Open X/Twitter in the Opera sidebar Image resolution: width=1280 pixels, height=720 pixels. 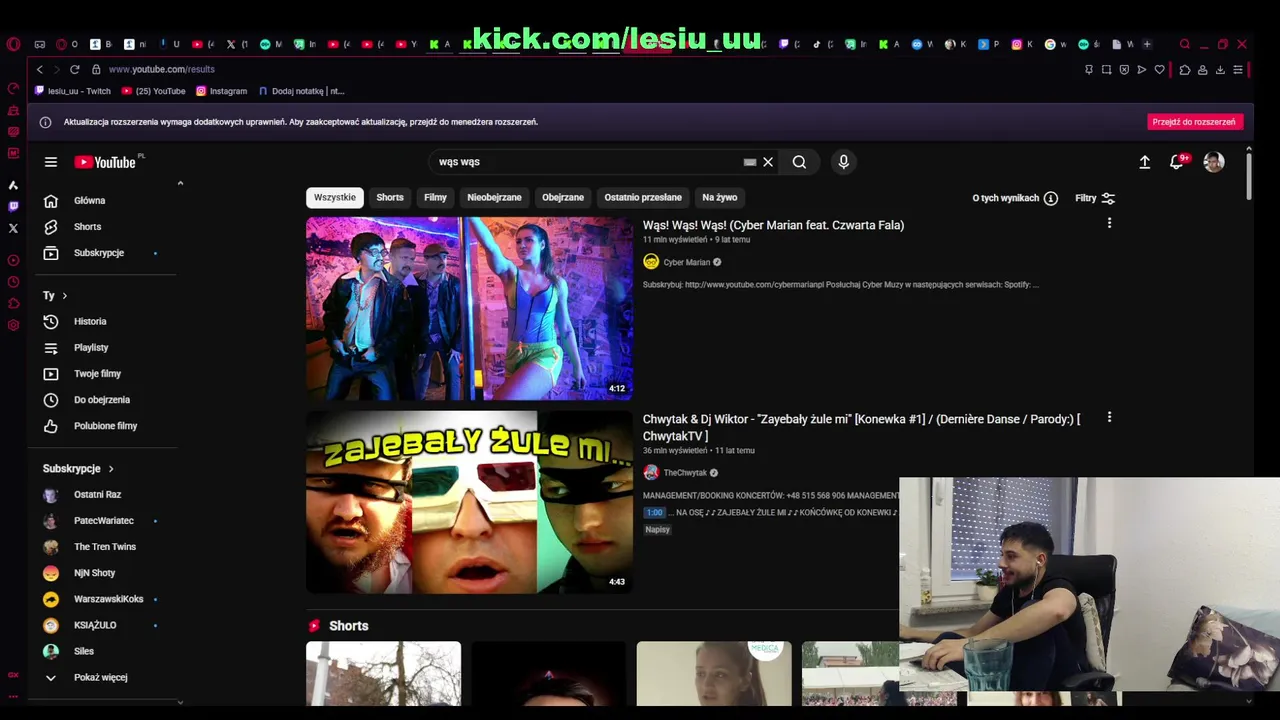[13, 228]
